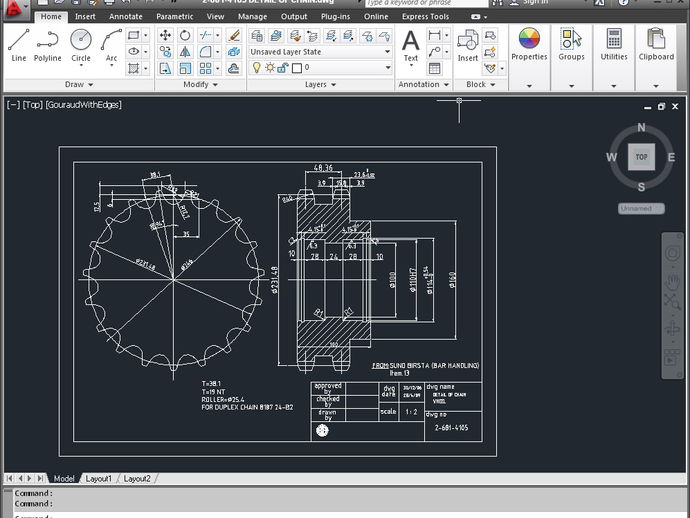Select the Rectangle draw tool

pyautogui.click(x=133, y=35)
